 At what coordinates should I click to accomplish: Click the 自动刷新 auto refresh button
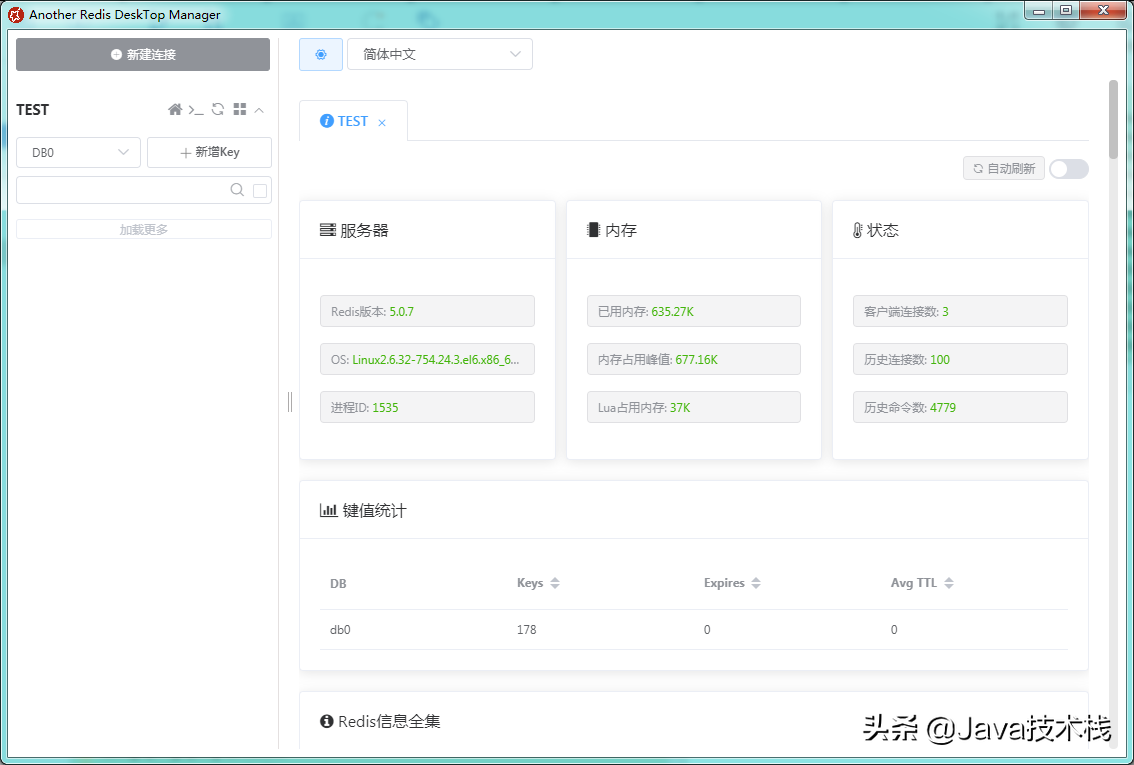1004,168
